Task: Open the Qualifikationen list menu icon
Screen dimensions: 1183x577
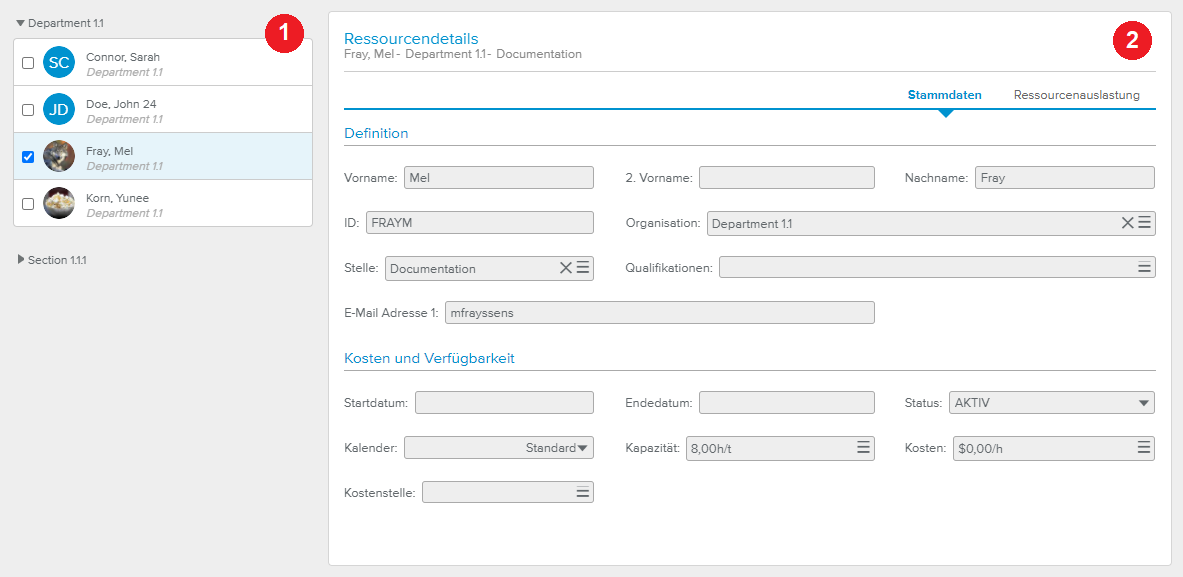Action: point(1145,267)
